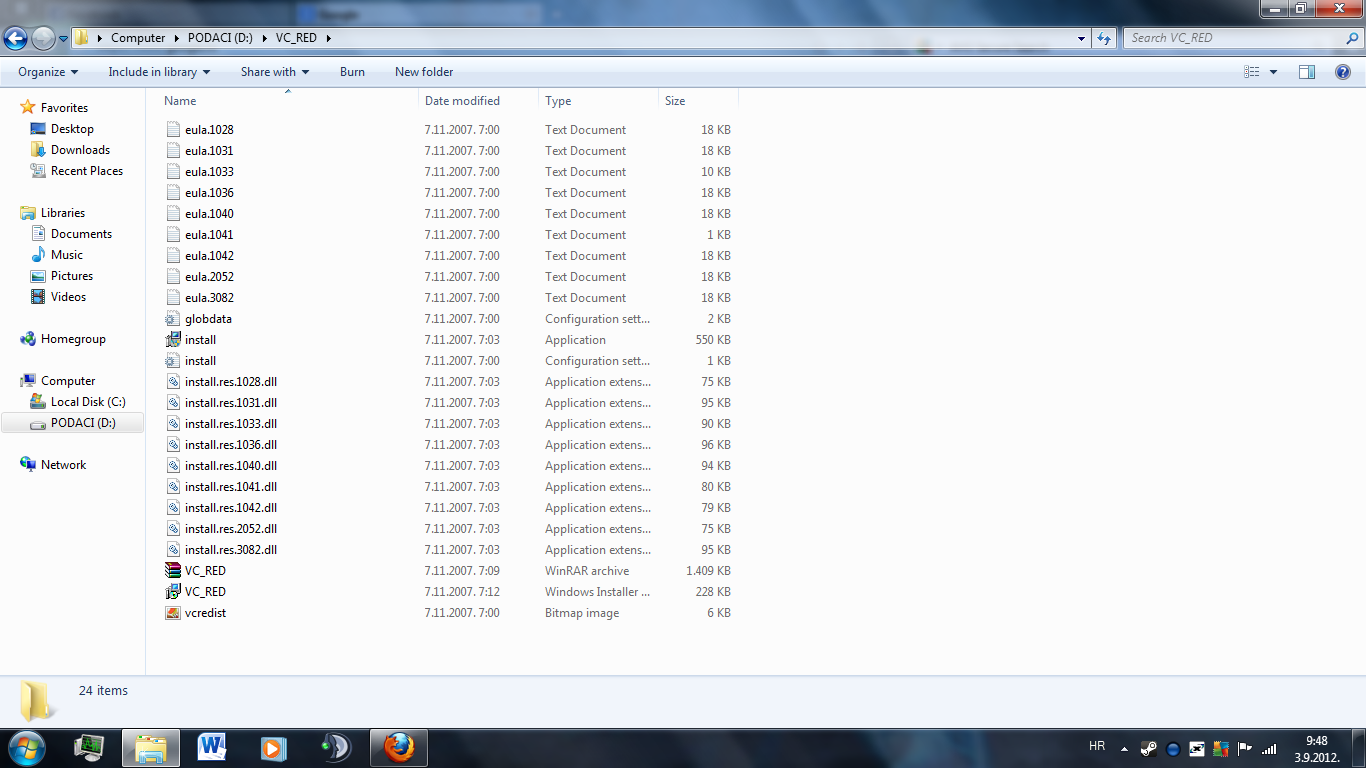Image resolution: width=1366 pixels, height=768 pixels.
Task: Select the globdata configuration file icon
Action: pos(173,319)
